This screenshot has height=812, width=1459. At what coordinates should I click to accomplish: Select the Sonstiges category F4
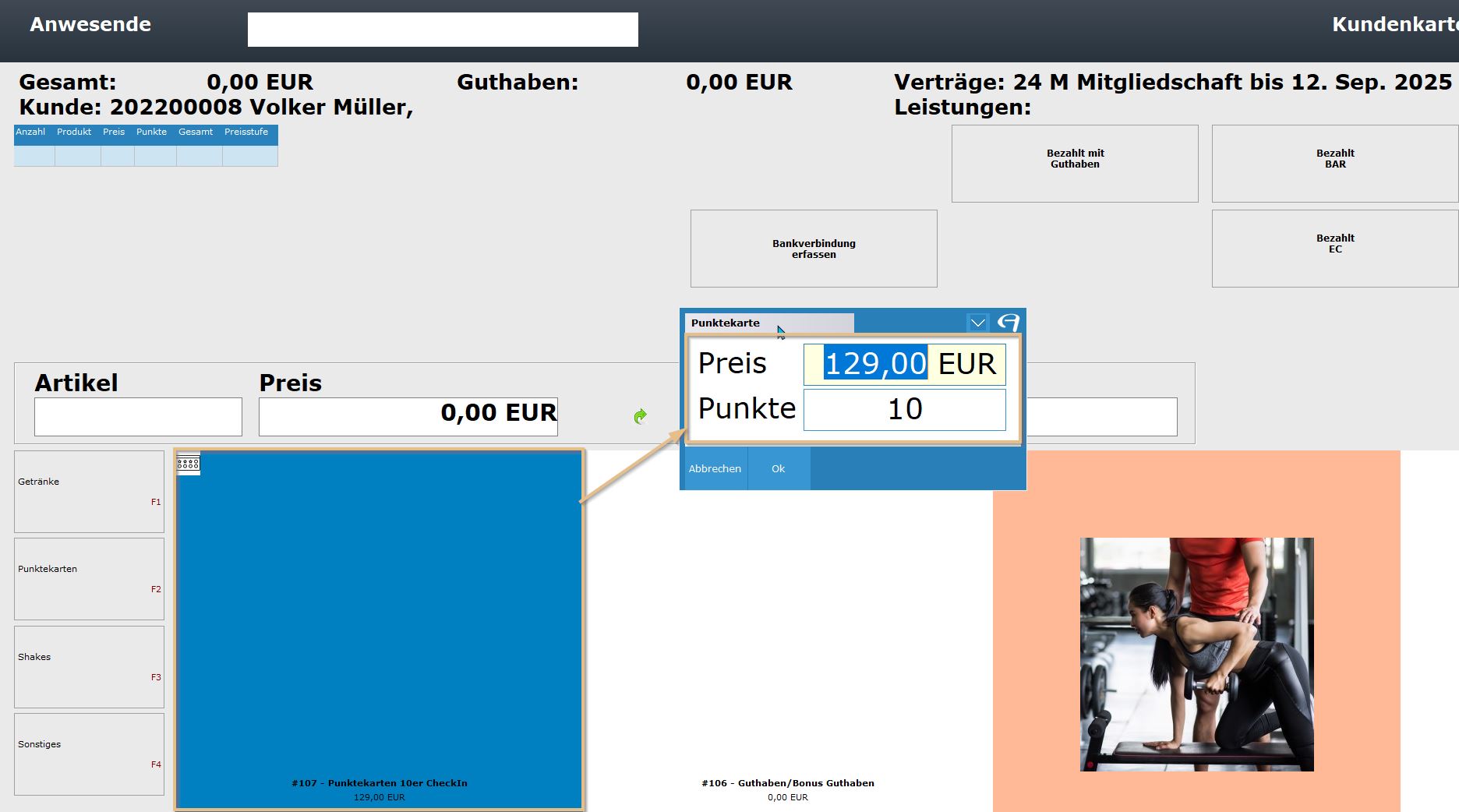[x=89, y=754]
